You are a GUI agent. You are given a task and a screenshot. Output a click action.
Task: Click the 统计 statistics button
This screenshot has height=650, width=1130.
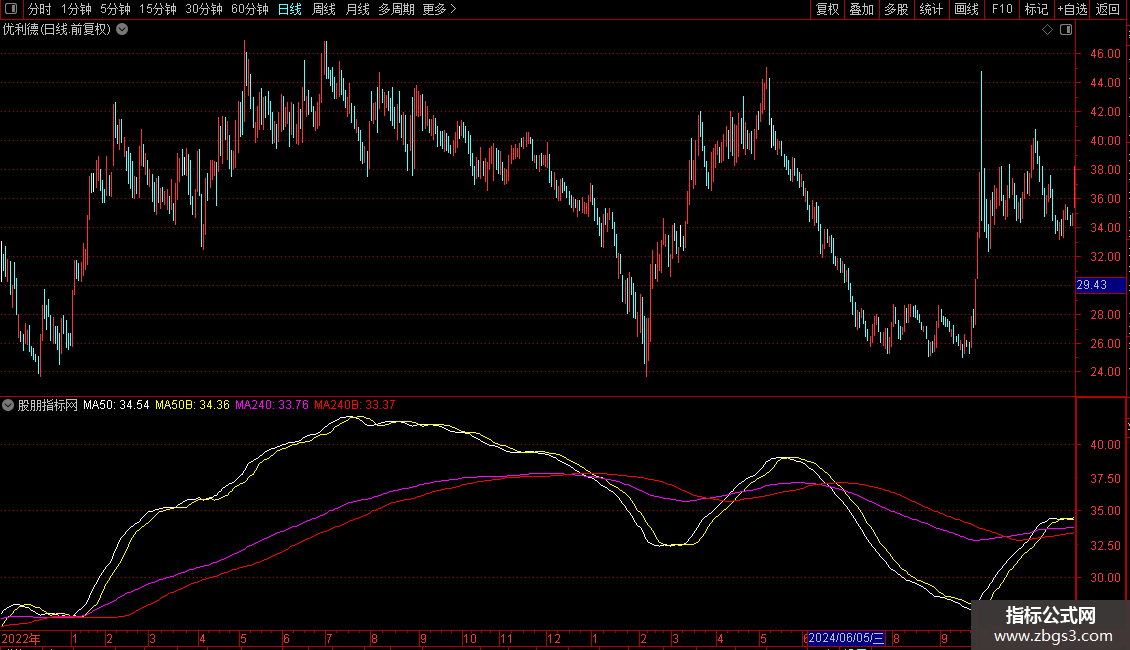coord(931,9)
